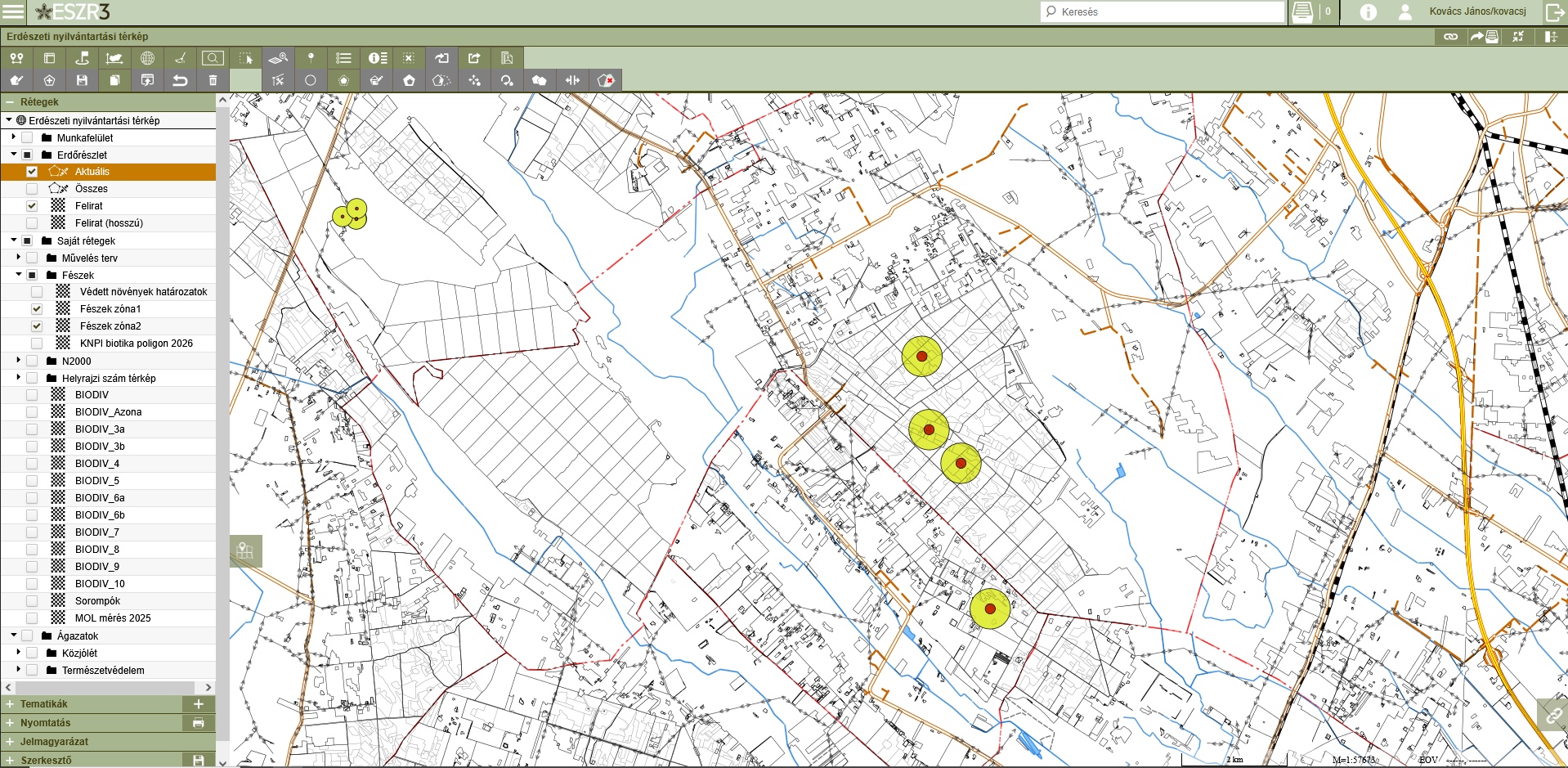Click the copy documents toolbar icon
The width and height of the screenshot is (1568, 768).
114,80
